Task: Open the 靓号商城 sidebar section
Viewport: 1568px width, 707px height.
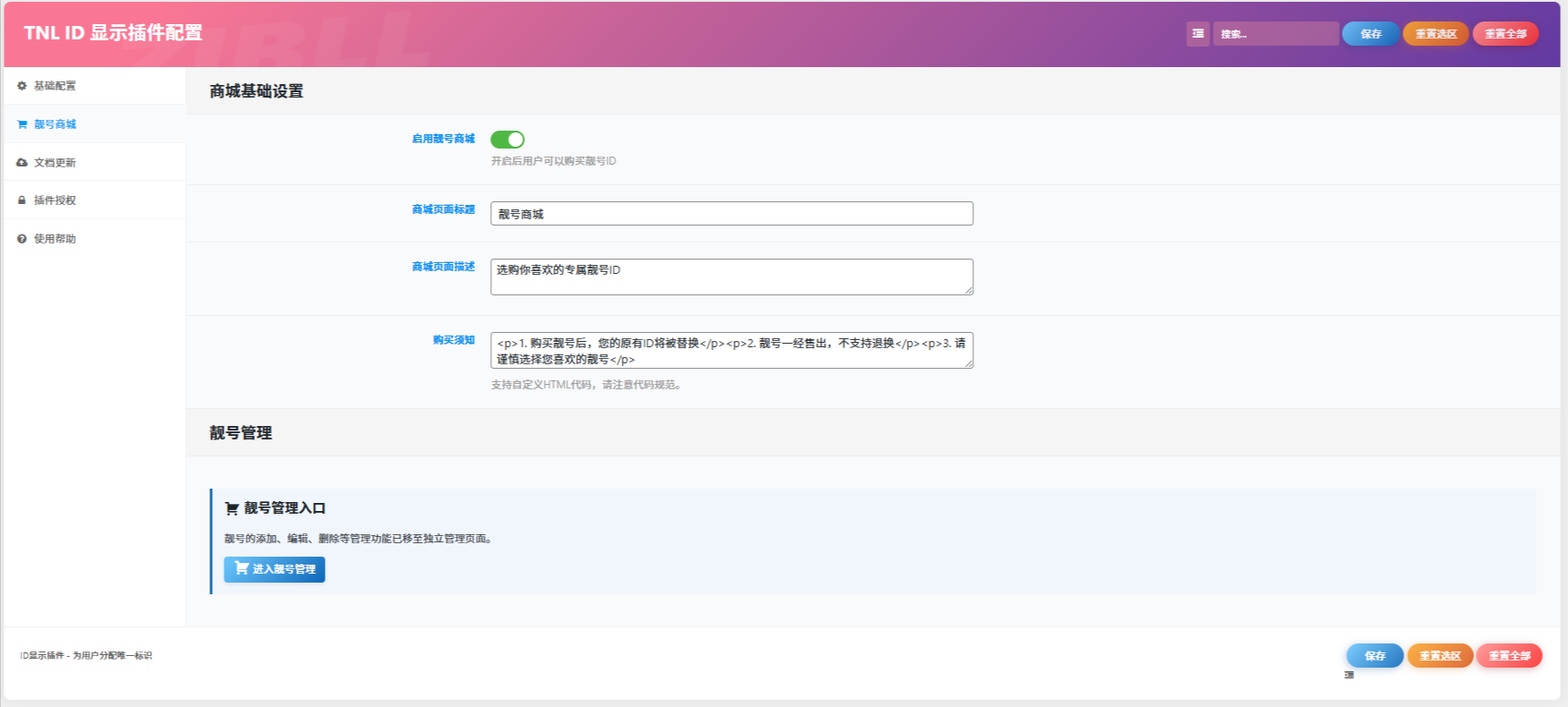Action: coord(55,124)
